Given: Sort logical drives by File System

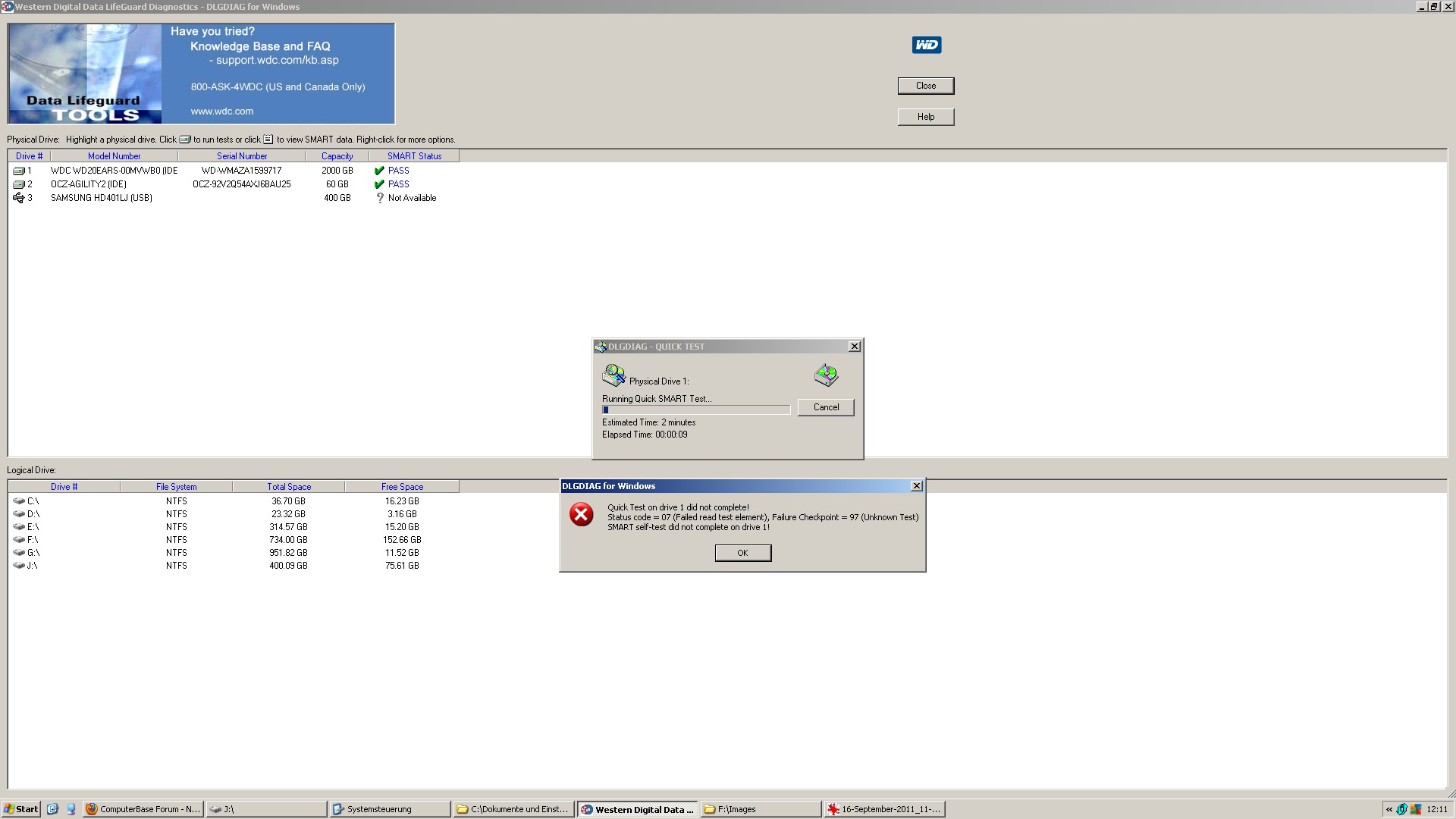Looking at the screenshot, I should 177,487.
